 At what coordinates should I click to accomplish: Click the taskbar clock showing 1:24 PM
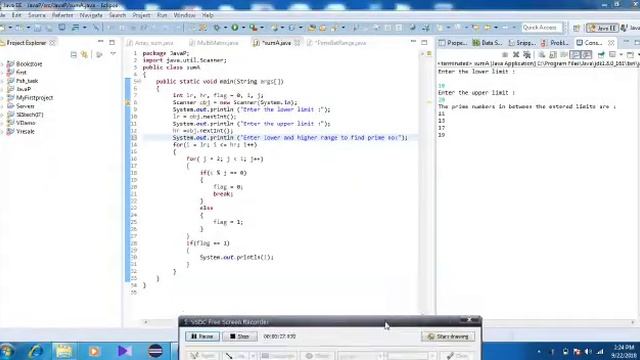tap(624, 351)
